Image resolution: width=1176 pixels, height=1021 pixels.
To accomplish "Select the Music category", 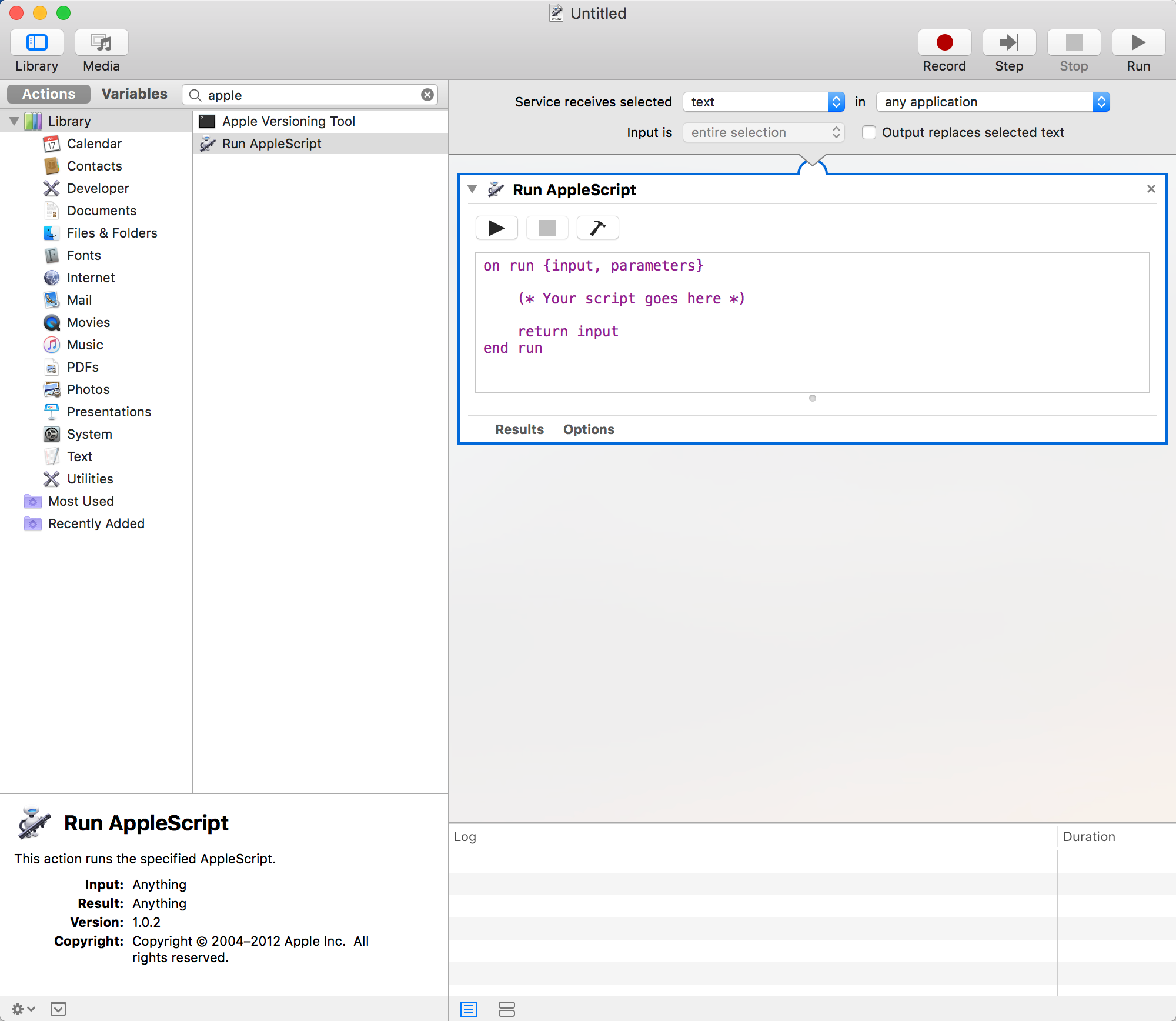I will [x=85, y=345].
